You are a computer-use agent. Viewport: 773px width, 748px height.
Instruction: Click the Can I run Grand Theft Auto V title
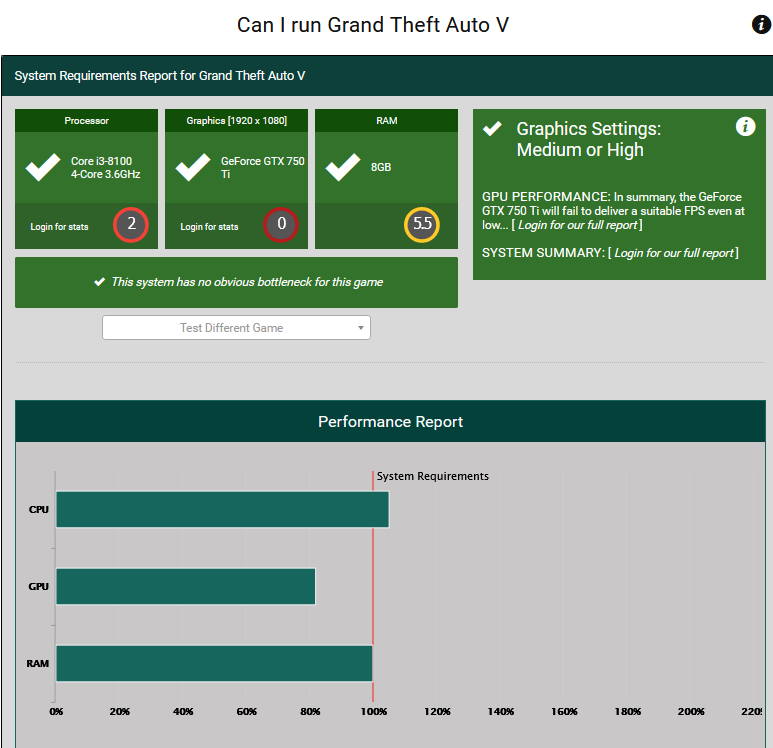tap(373, 25)
